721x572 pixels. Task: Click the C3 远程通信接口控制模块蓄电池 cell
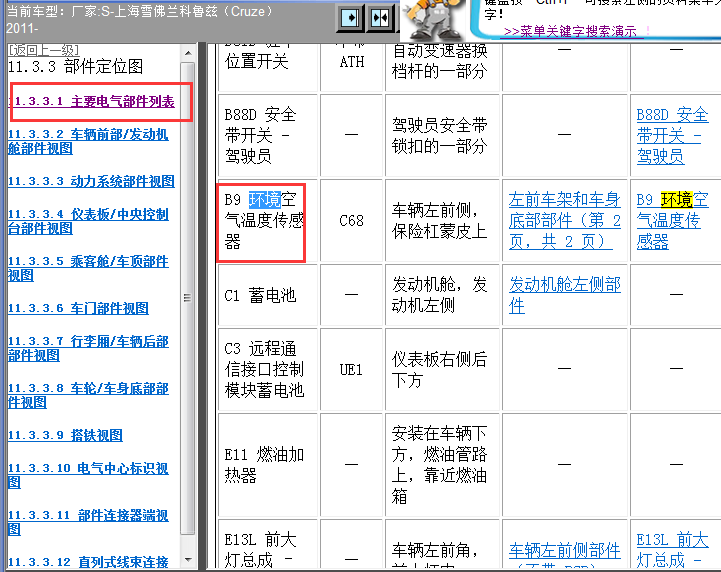(268, 369)
